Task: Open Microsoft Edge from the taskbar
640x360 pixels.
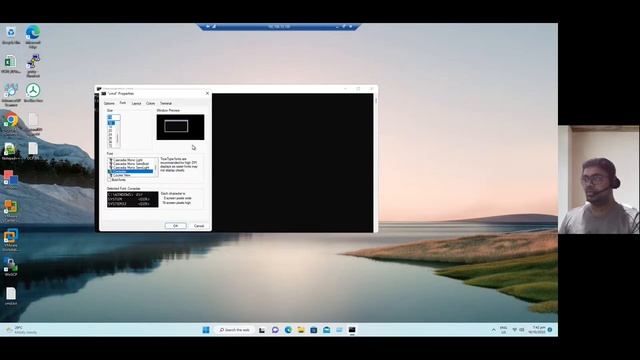Action: 288,330
